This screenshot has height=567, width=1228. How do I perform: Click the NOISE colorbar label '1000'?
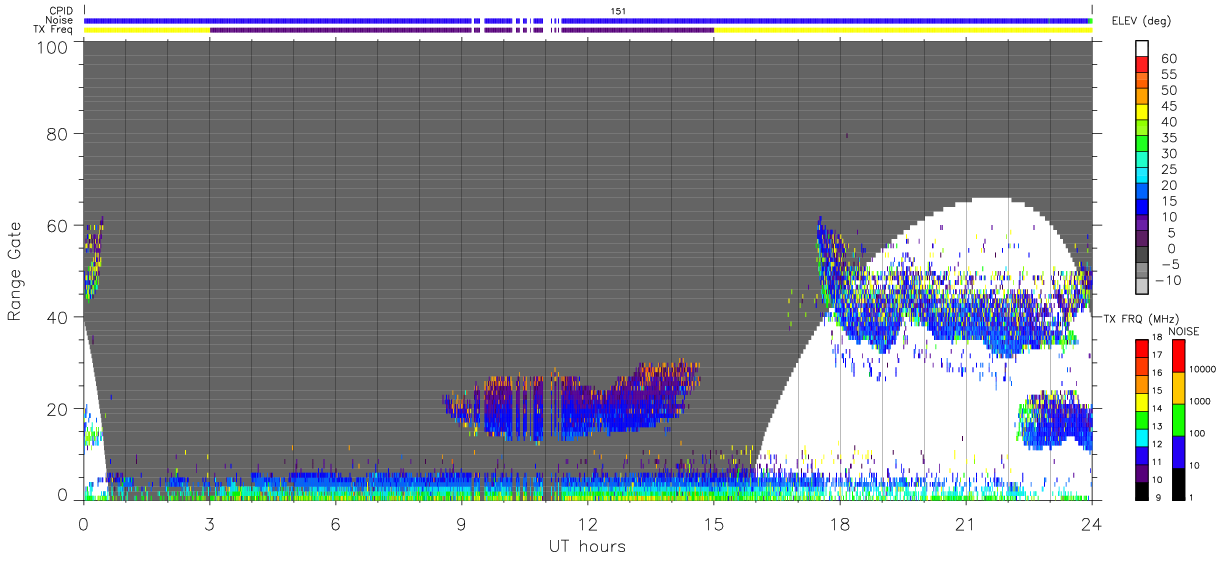(x=1200, y=401)
